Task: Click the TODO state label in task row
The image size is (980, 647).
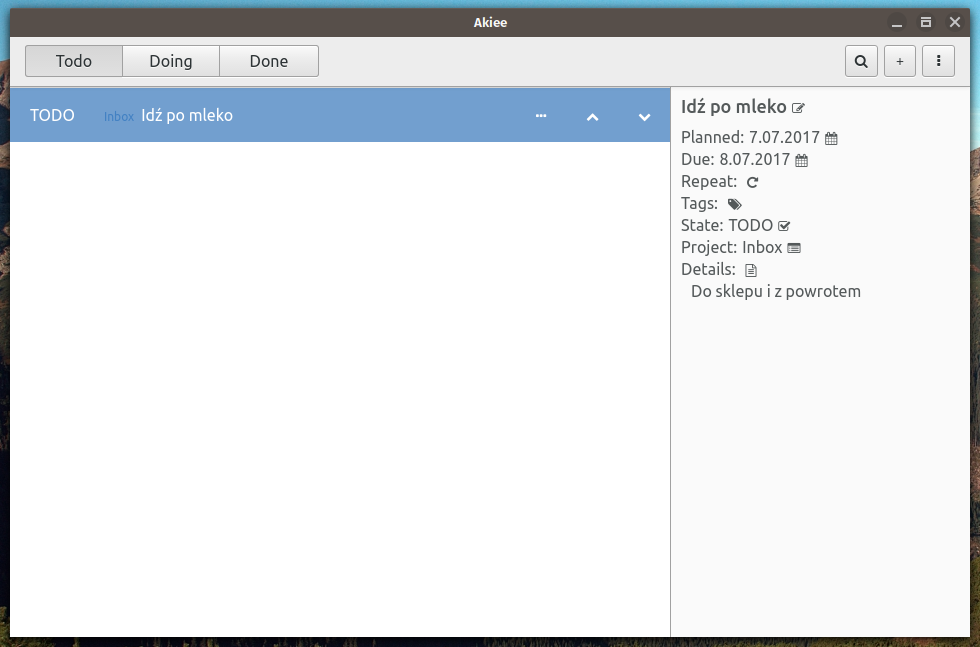Action: point(52,116)
